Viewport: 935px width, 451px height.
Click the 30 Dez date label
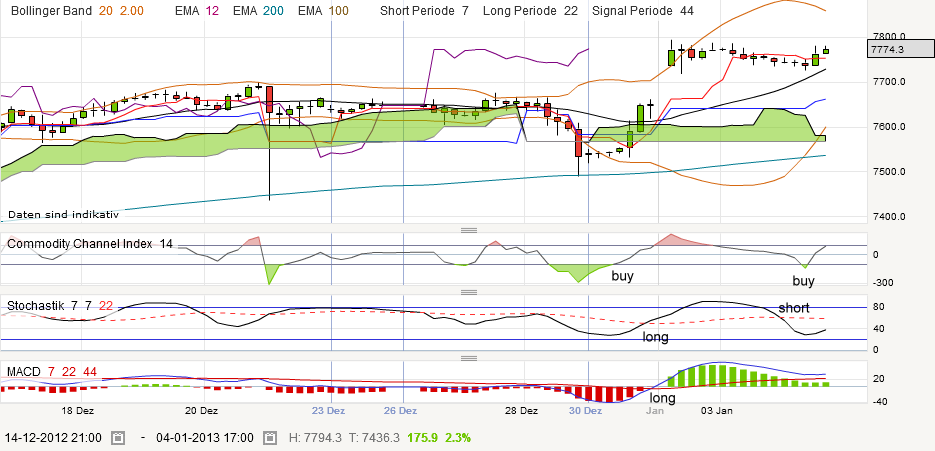[584, 411]
